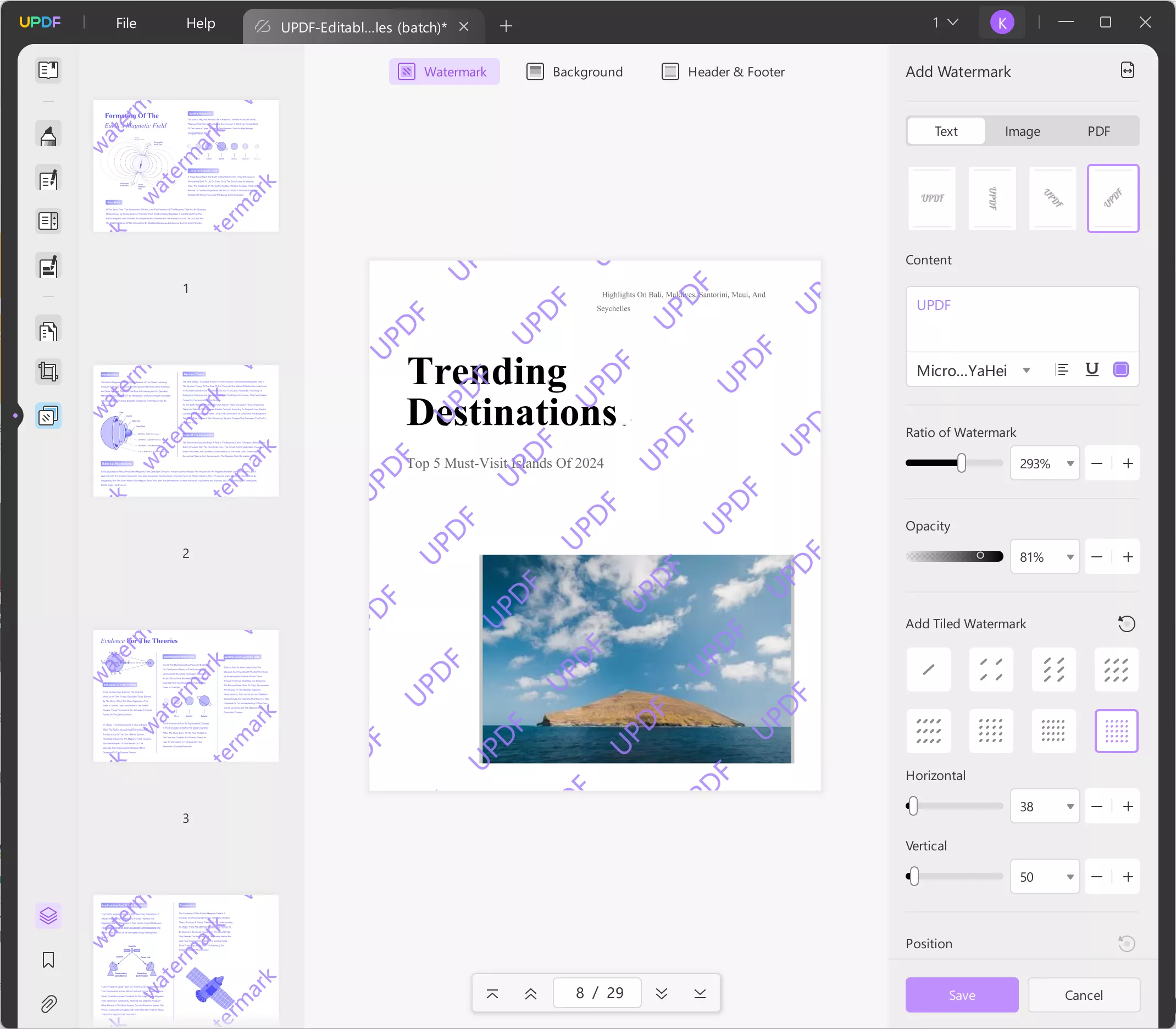
Task: Open the user account avatar K
Action: [x=1002, y=23]
